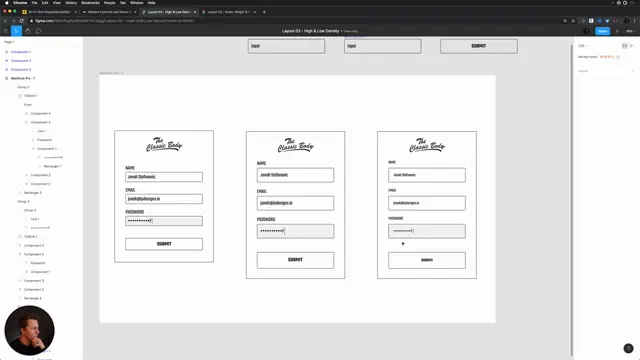Close the active Layout 03 tab
640x360 pixels.
coord(195,12)
